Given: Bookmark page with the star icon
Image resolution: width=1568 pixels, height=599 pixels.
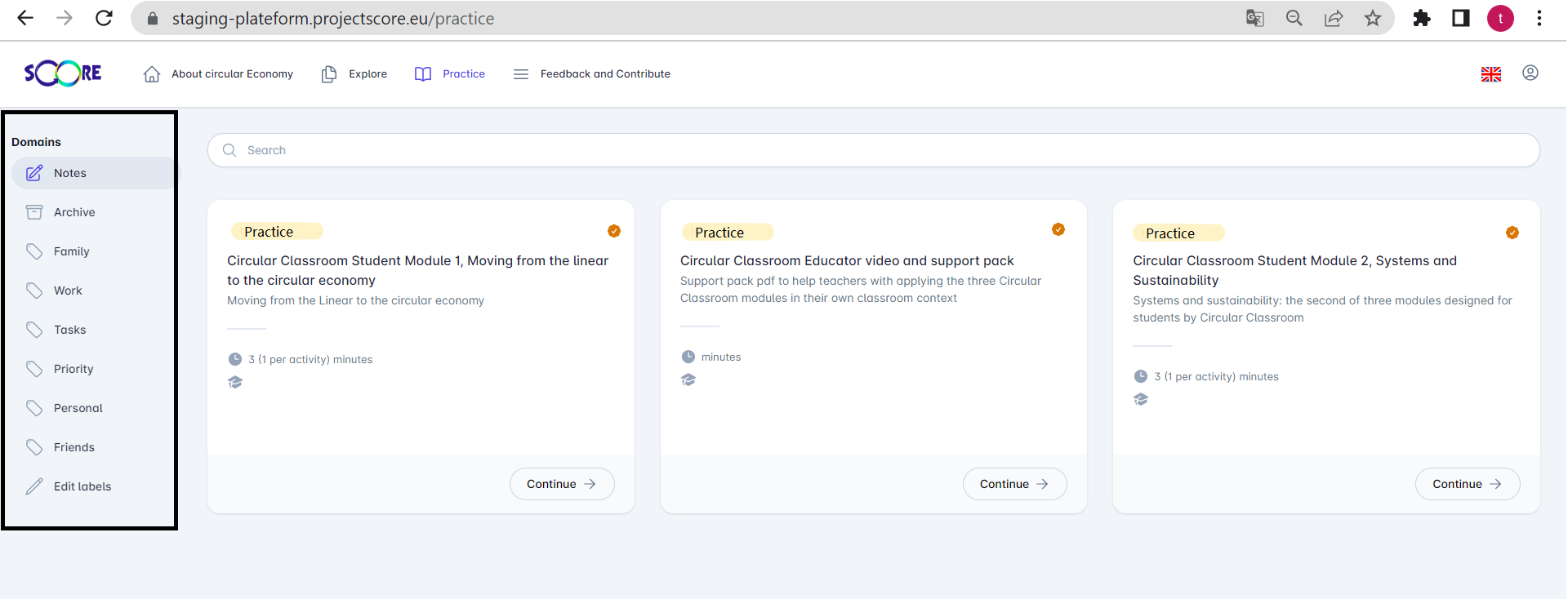Looking at the screenshot, I should click(x=1372, y=18).
